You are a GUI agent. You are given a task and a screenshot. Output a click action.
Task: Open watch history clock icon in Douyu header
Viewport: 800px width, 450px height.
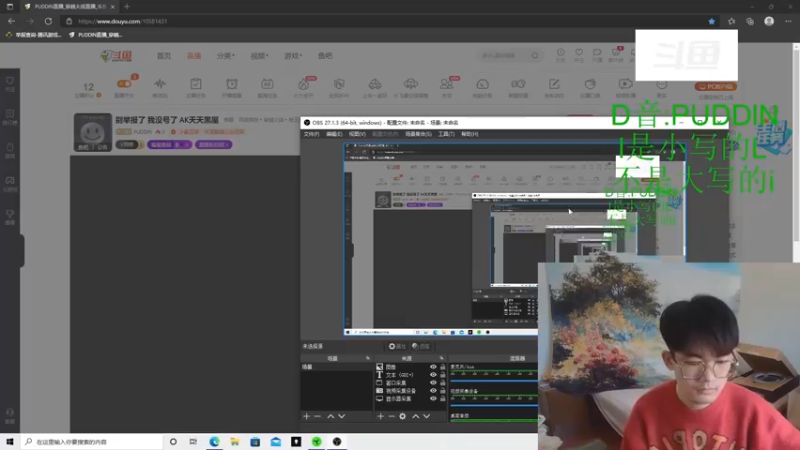click(560, 53)
